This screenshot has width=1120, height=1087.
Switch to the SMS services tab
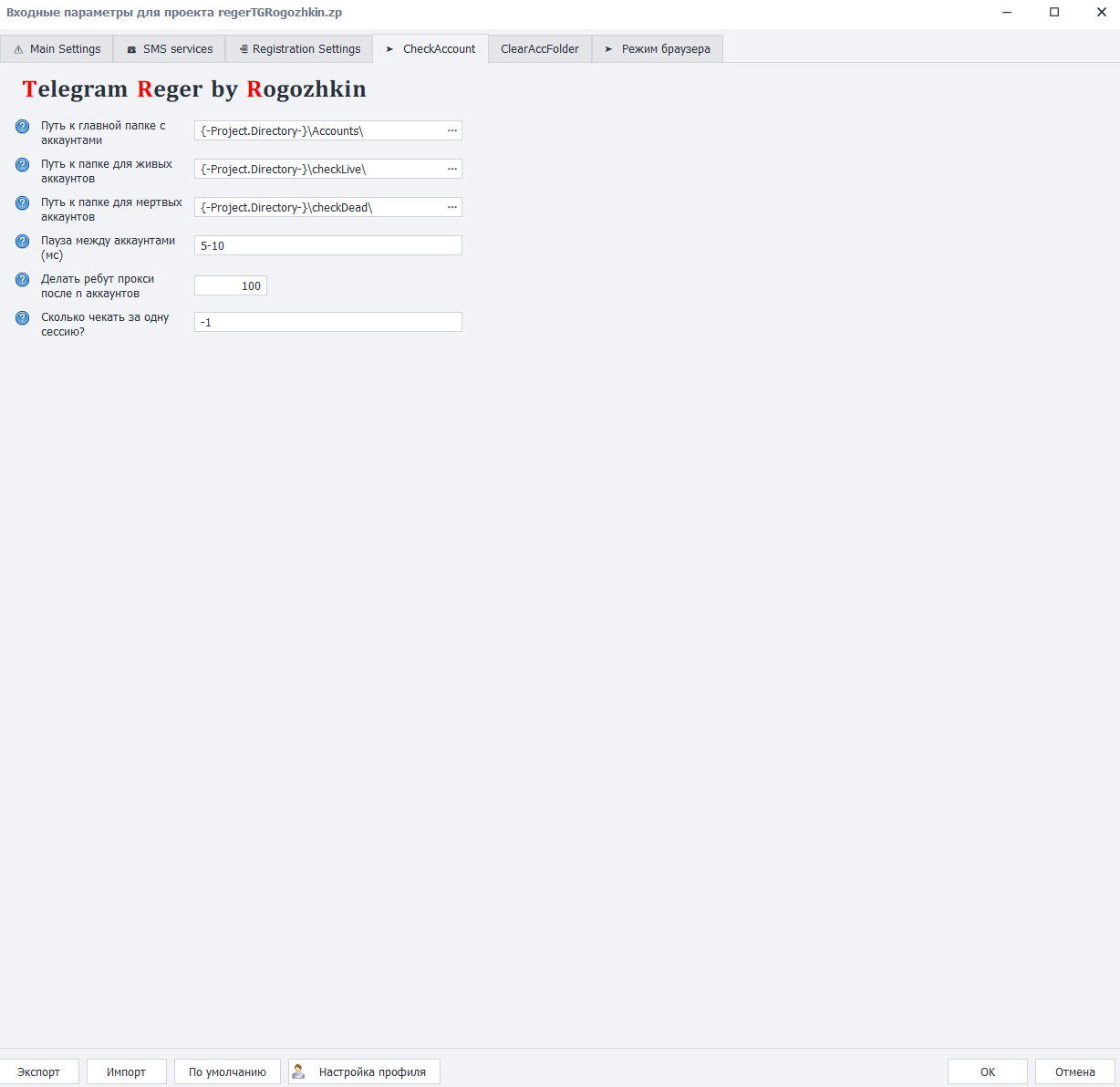coord(170,49)
